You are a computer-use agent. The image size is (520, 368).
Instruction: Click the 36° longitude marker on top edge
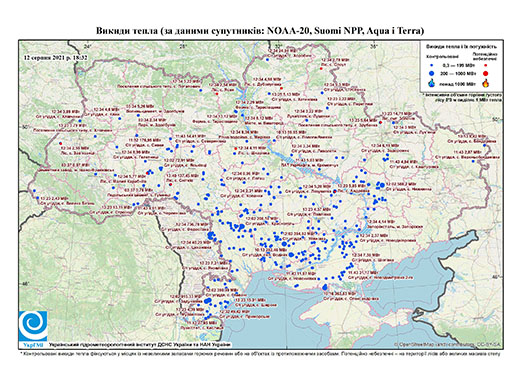click(374, 47)
